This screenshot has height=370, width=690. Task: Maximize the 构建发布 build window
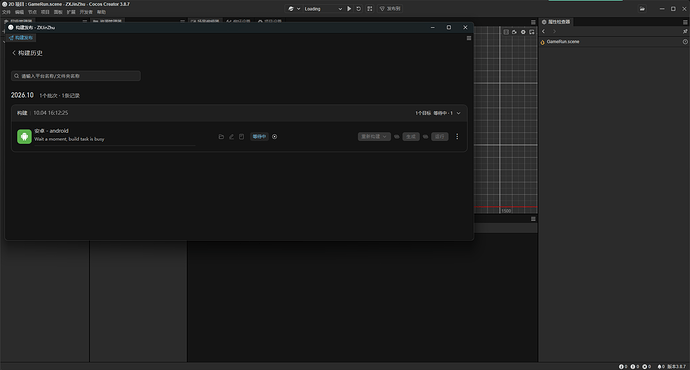tap(449, 27)
